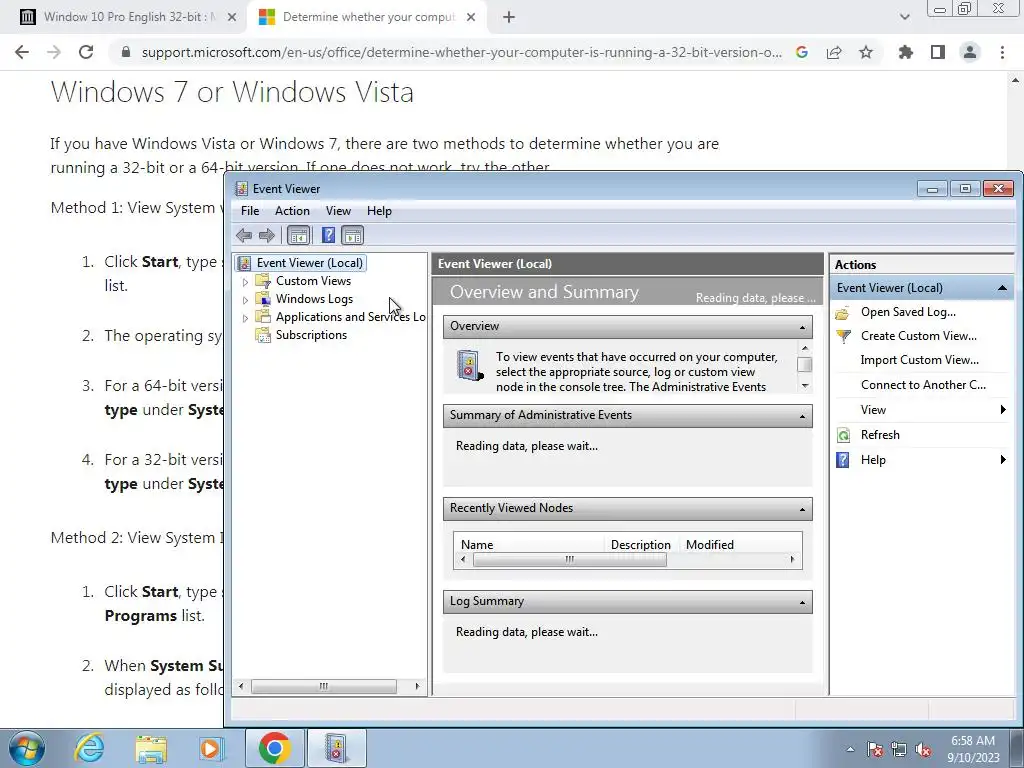This screenshot has height=768, width=1024.
Task: Open the View menu in Event Viewer
Action: pos(338,211)
